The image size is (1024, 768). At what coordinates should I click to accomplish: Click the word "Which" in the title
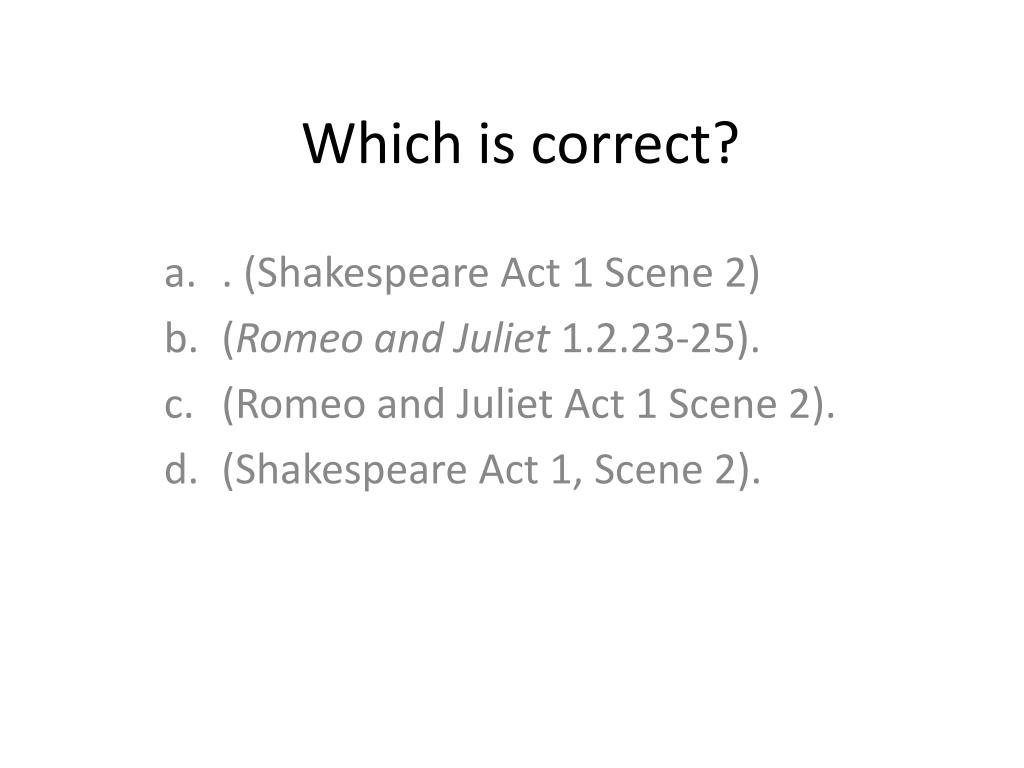[x=382, y=142]
